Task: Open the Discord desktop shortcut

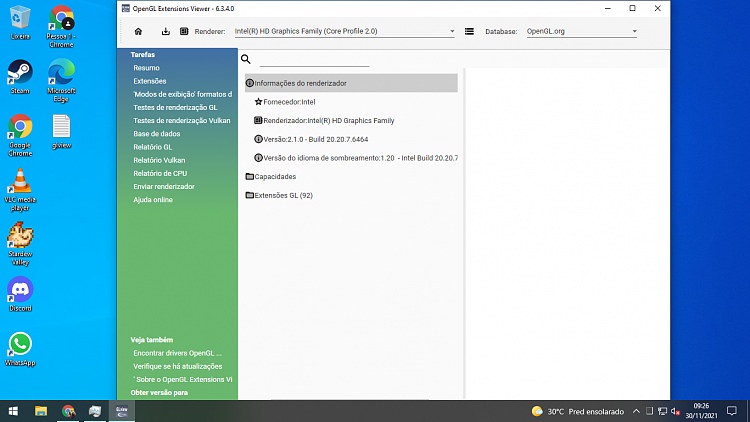Action: tap(20, 294)
